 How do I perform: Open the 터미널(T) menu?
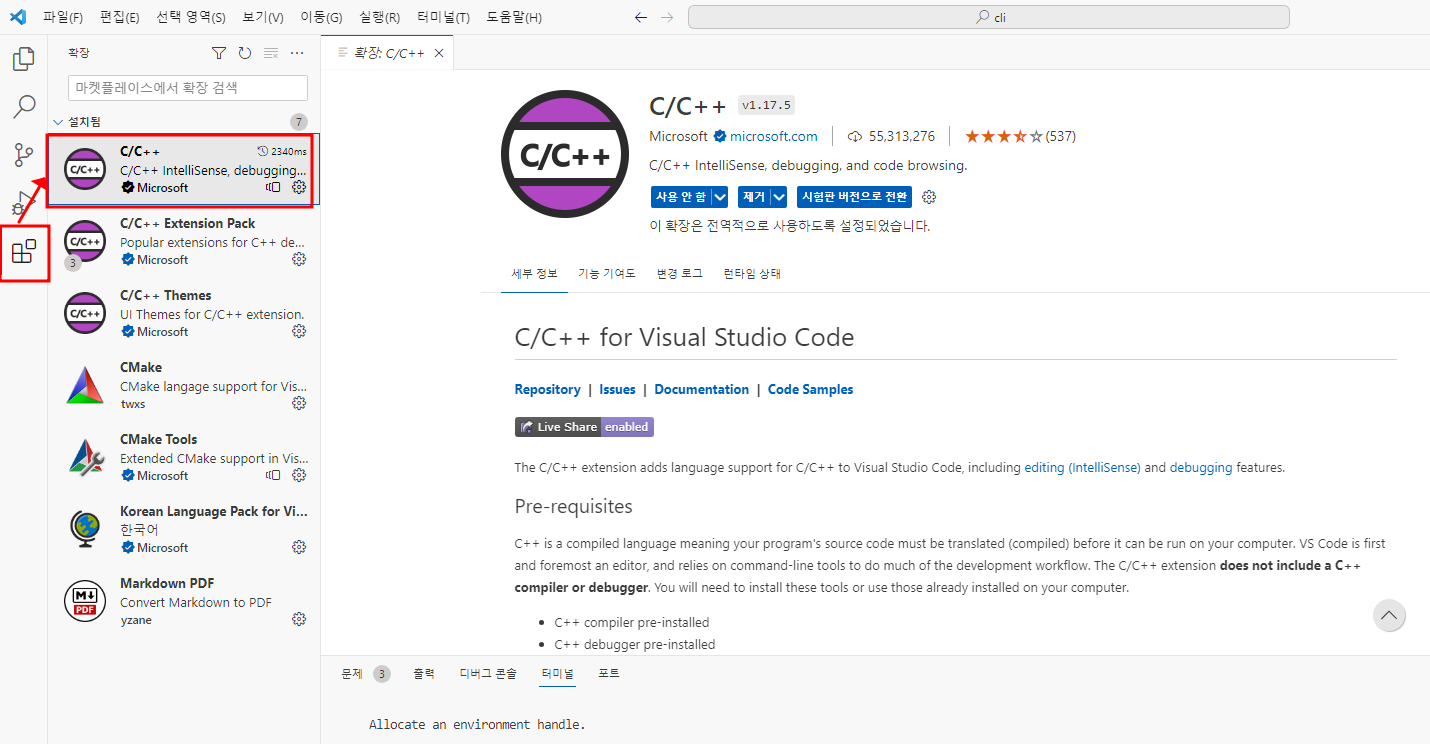click(x=443, y=17)
